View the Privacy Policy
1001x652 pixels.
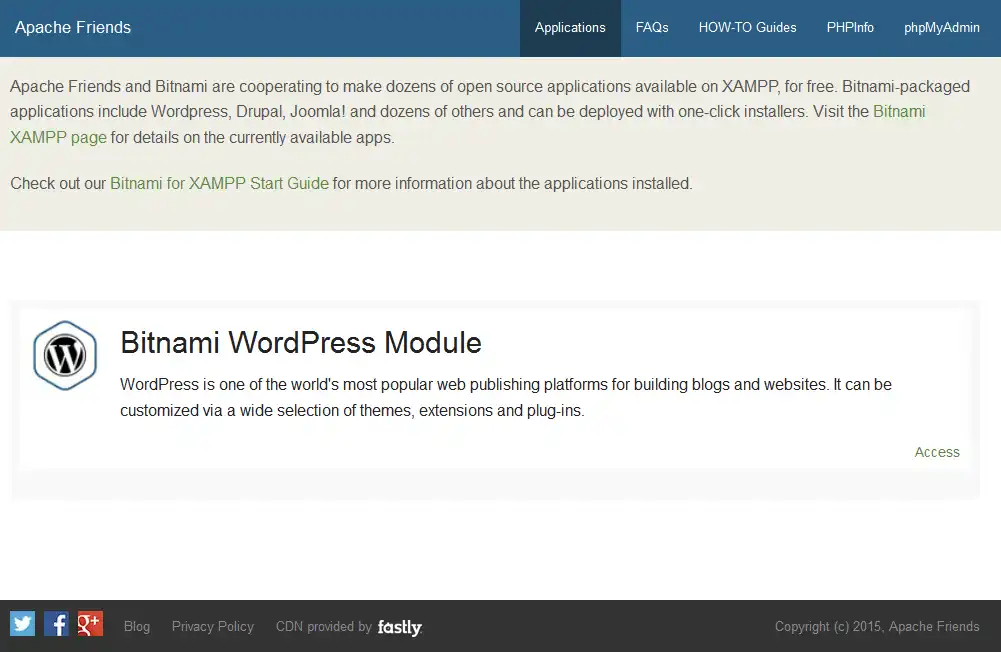(212, 626)
